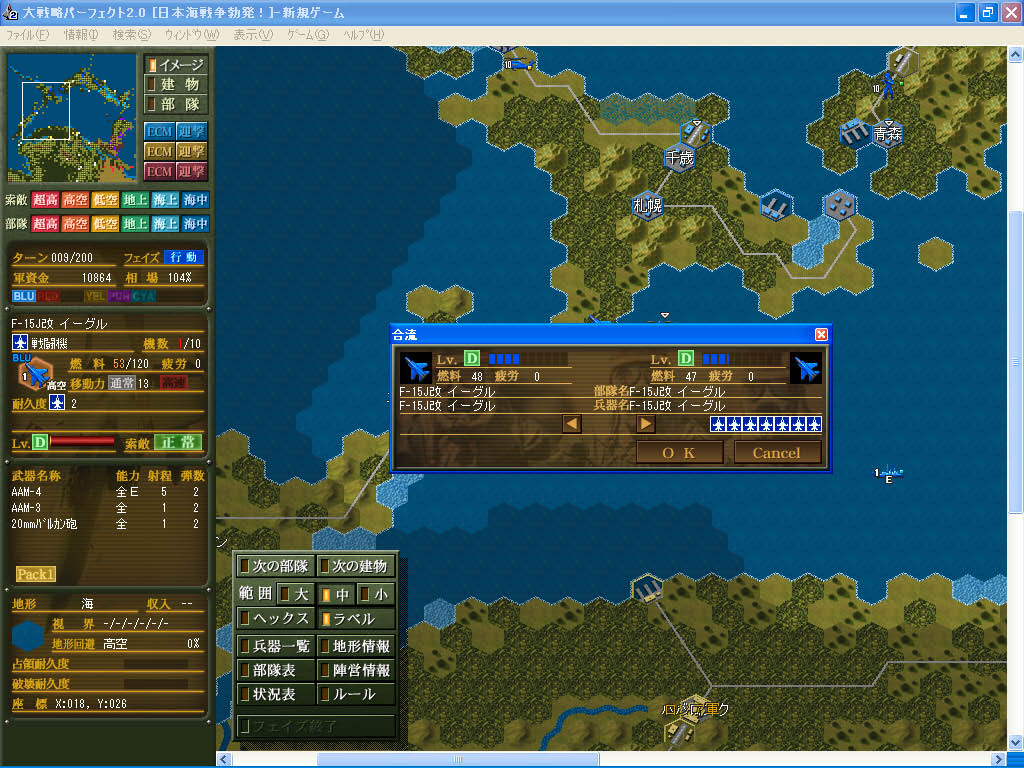The width and height of the screenshot is (1024, 768).
Task: Select the BLU faction label
Action: (x=24, y=296)
